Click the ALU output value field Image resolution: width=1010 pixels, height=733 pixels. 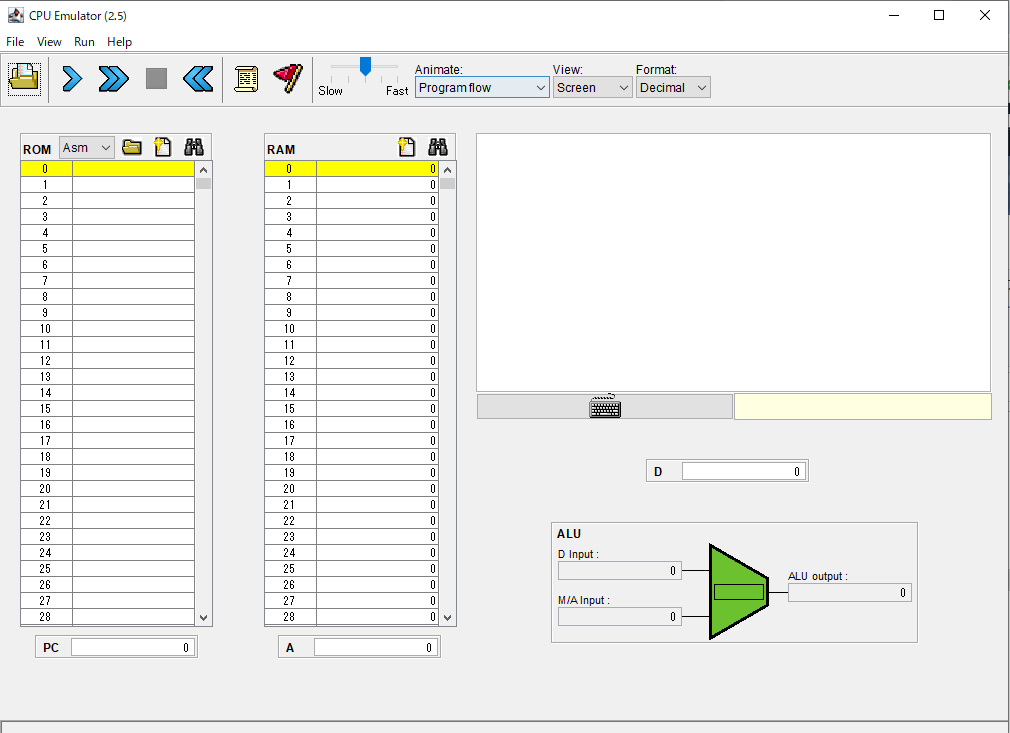click(x=850, y=593)
